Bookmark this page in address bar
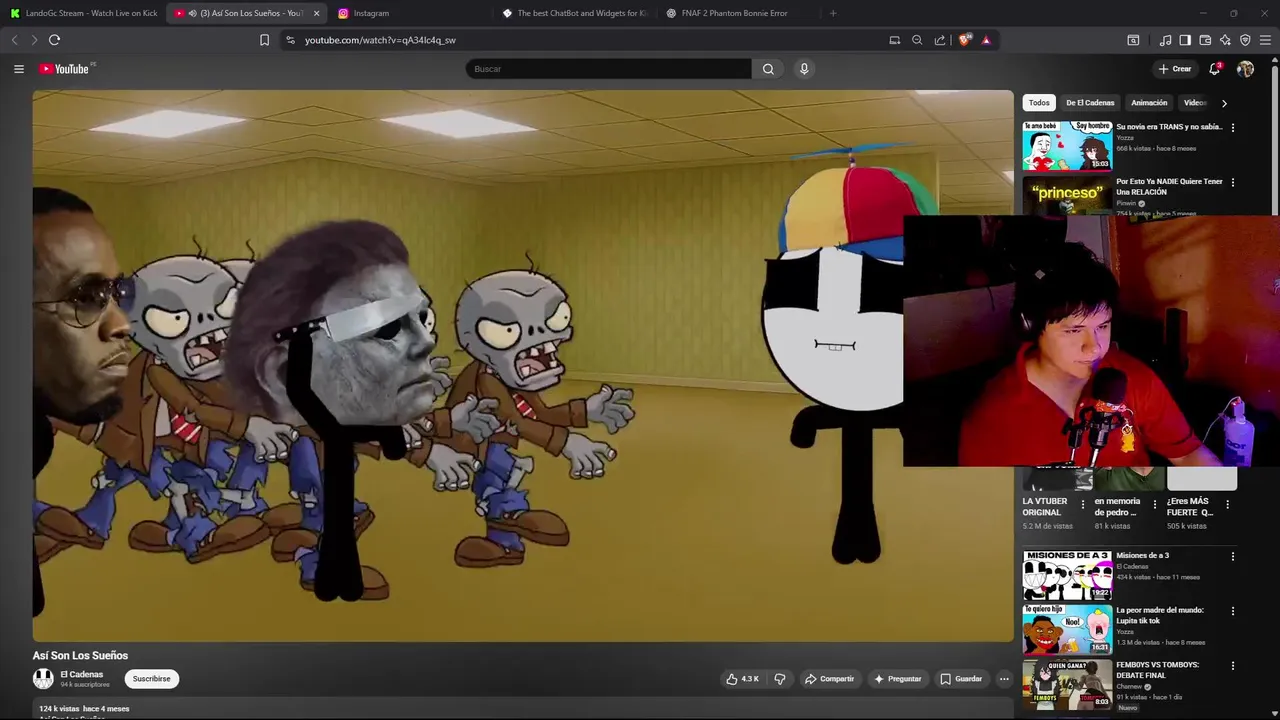The width and height of the screenshot is (1280, 720). pos(264,40)
